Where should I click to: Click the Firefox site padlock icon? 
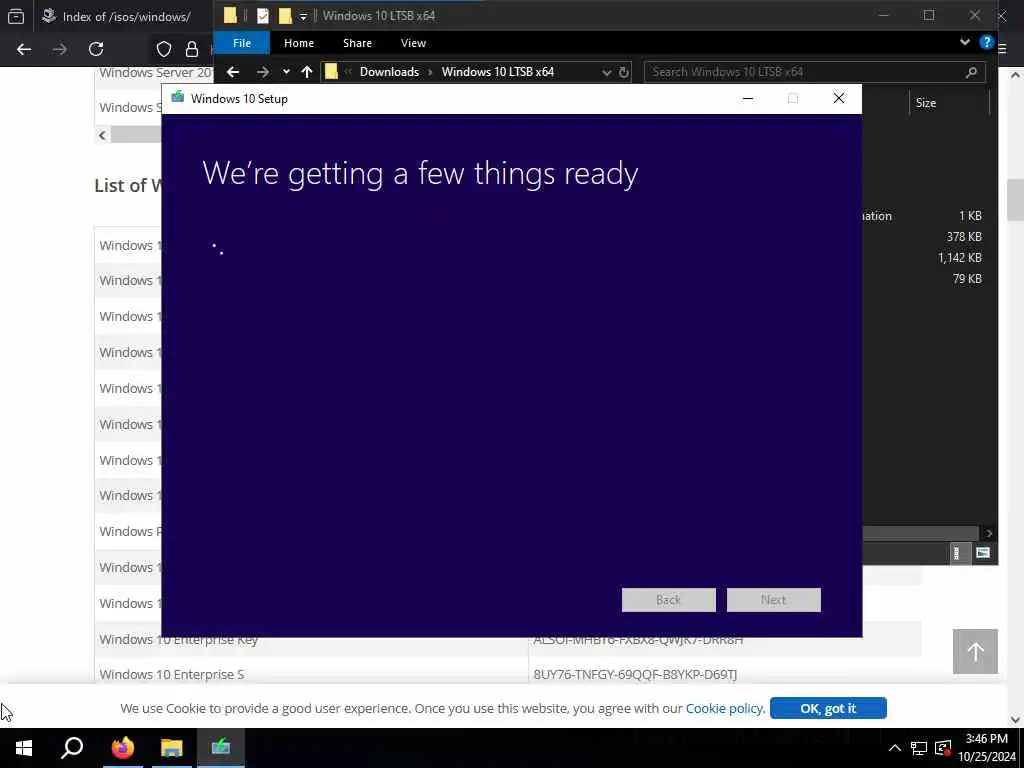(x=191, y=49)
